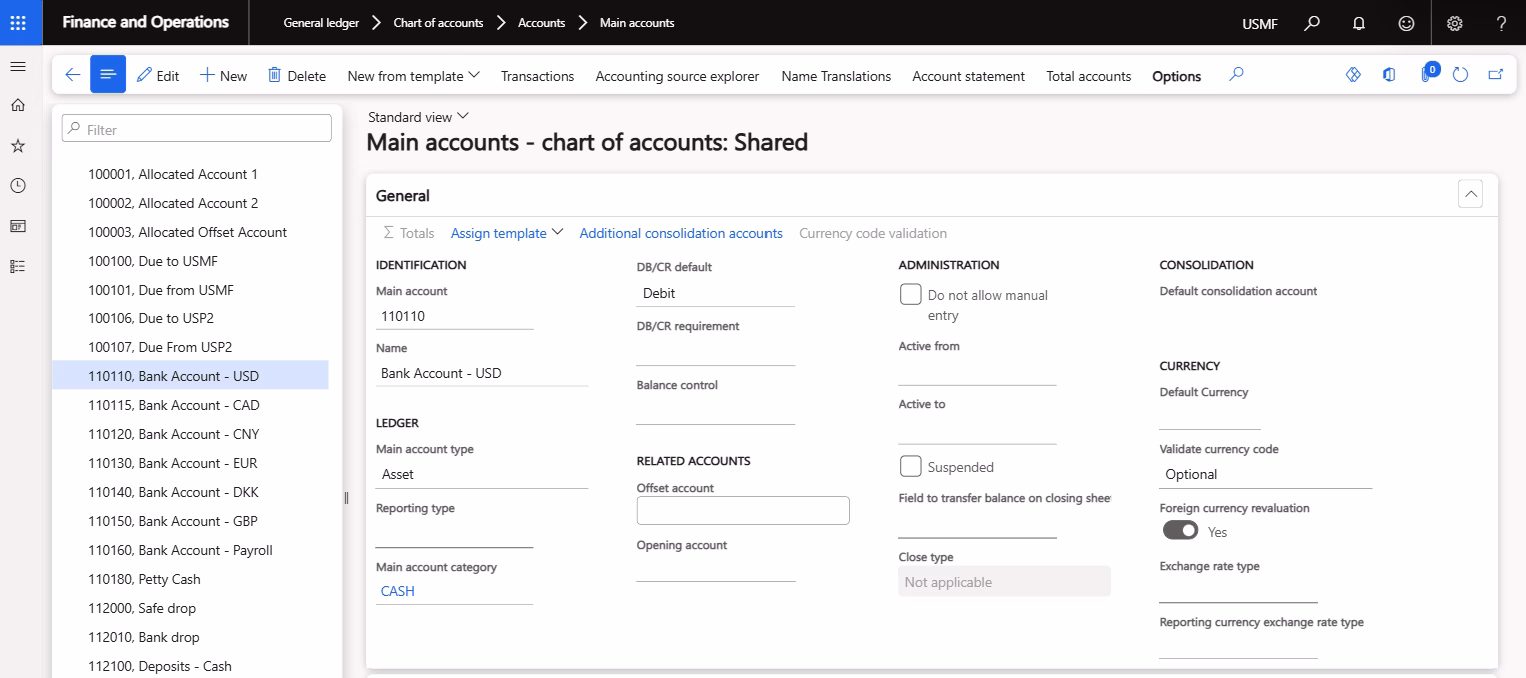Open Workspaces icon in sidebar
The image size is (1526, 678).
[17, 226]
